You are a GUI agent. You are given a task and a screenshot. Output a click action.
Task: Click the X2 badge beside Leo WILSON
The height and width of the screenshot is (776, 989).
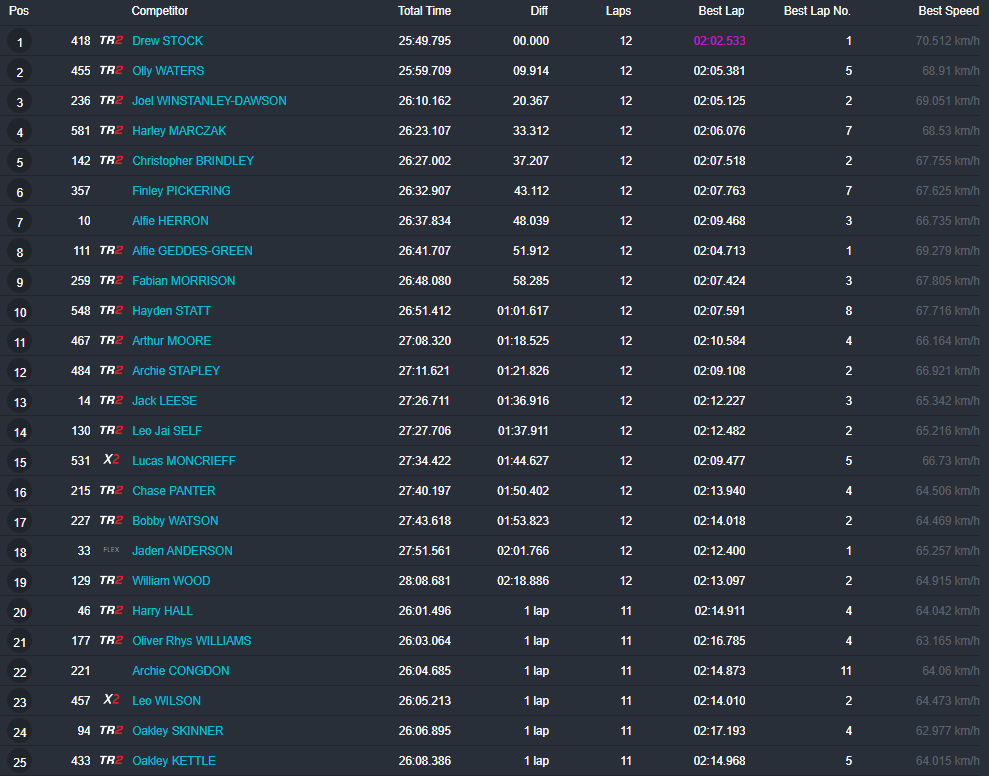coord(111,701)
